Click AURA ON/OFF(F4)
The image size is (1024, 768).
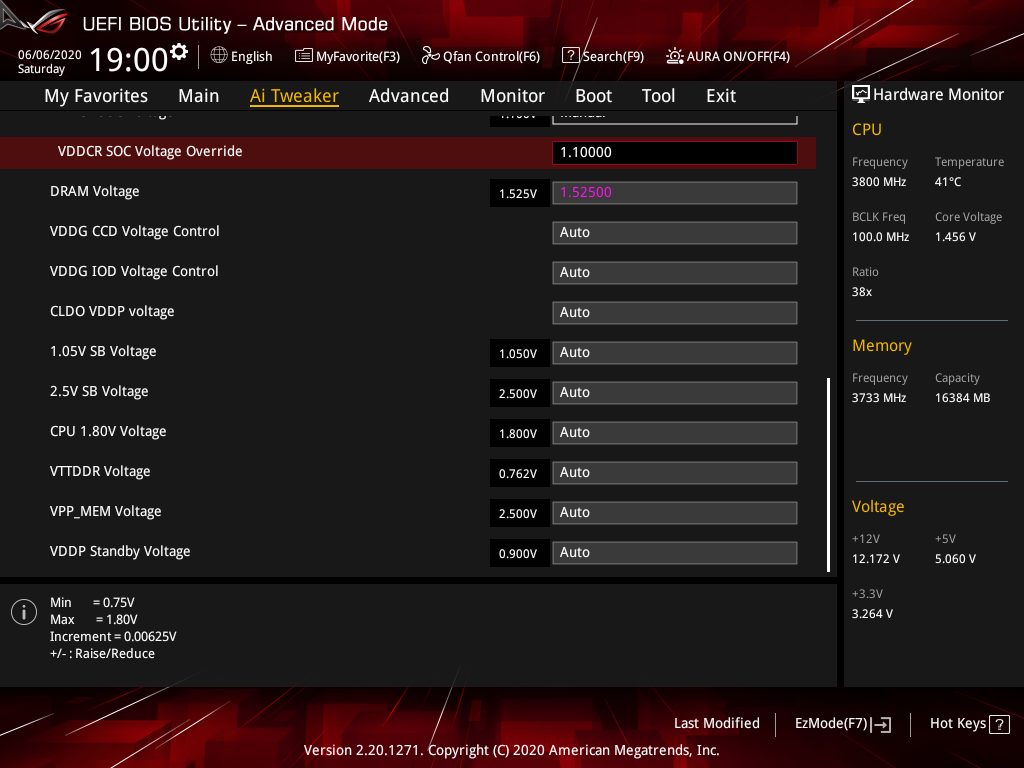(x=738, y=56)
